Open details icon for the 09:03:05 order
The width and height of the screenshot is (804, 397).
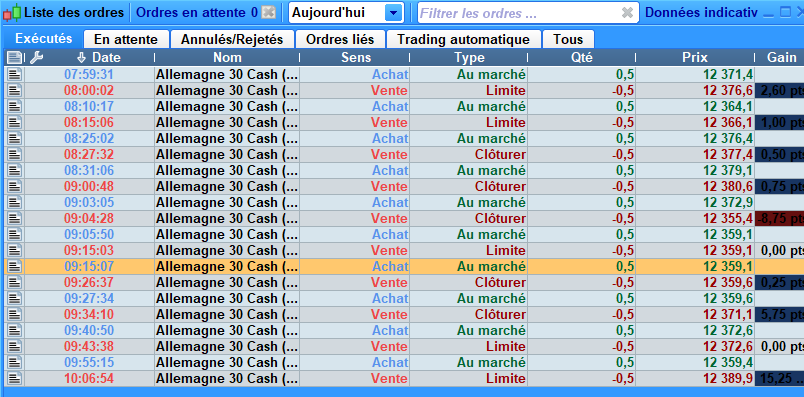point(15,202)
